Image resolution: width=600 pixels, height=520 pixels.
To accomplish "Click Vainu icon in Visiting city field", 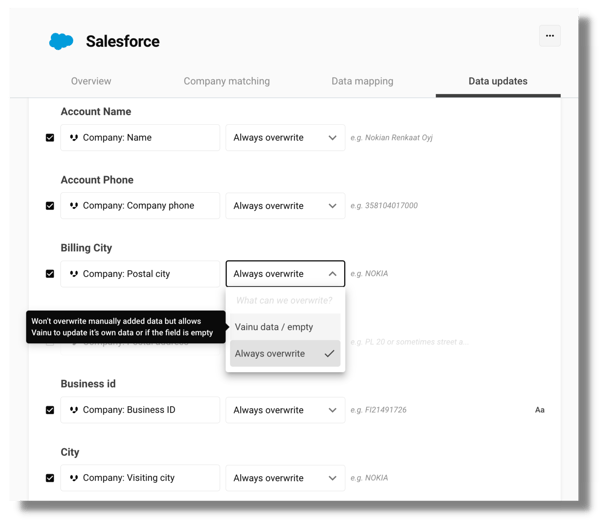I will click(74, 478).
